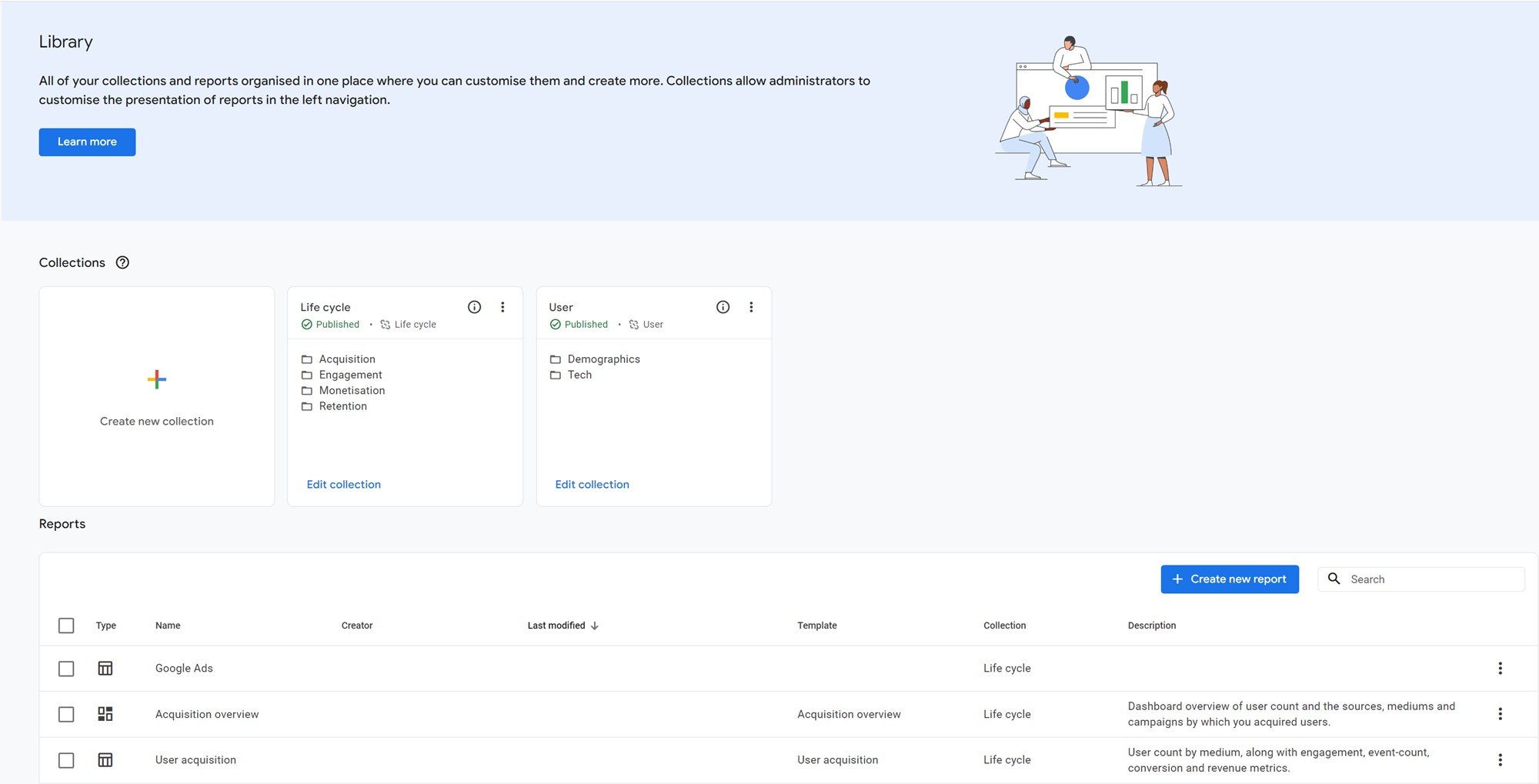Click the dashboard type icon for Acquisition overview
Screen dimensions: 1539x784
click(x=105, y=714)
